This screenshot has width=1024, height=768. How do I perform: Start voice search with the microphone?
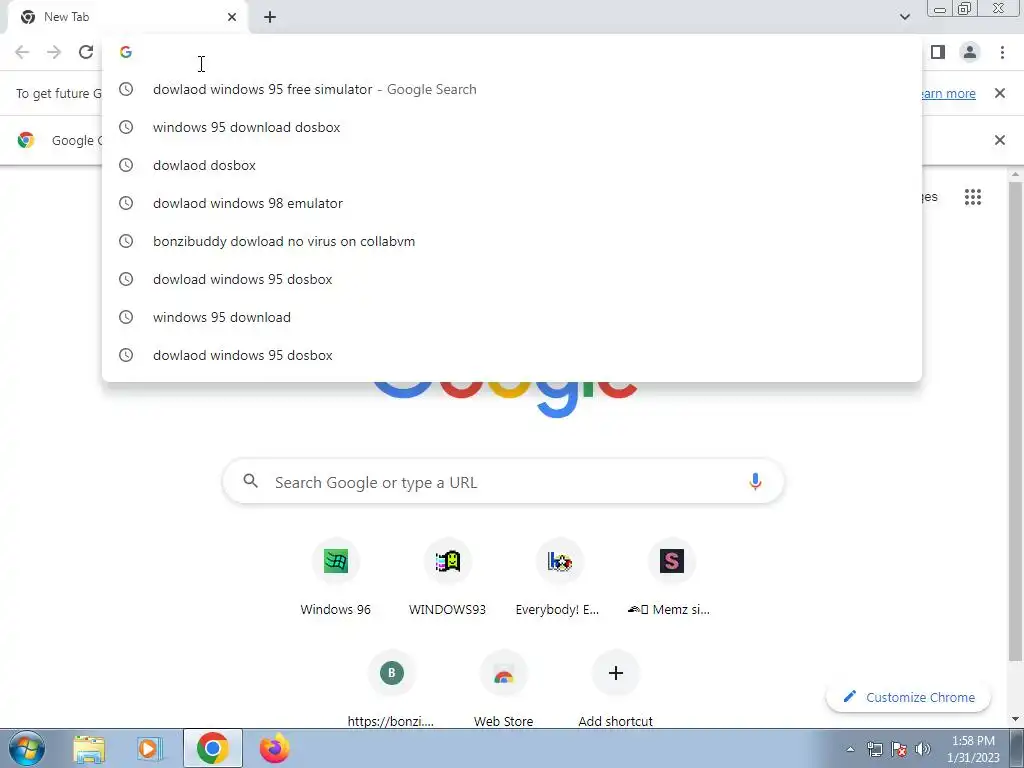click(x=755, y=482)
